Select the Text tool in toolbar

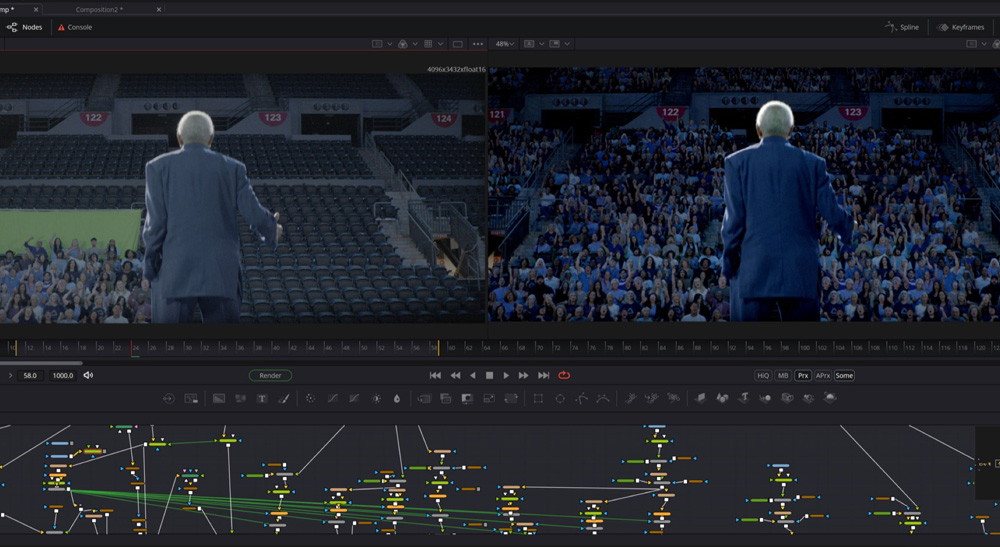(x=262, y=398)
